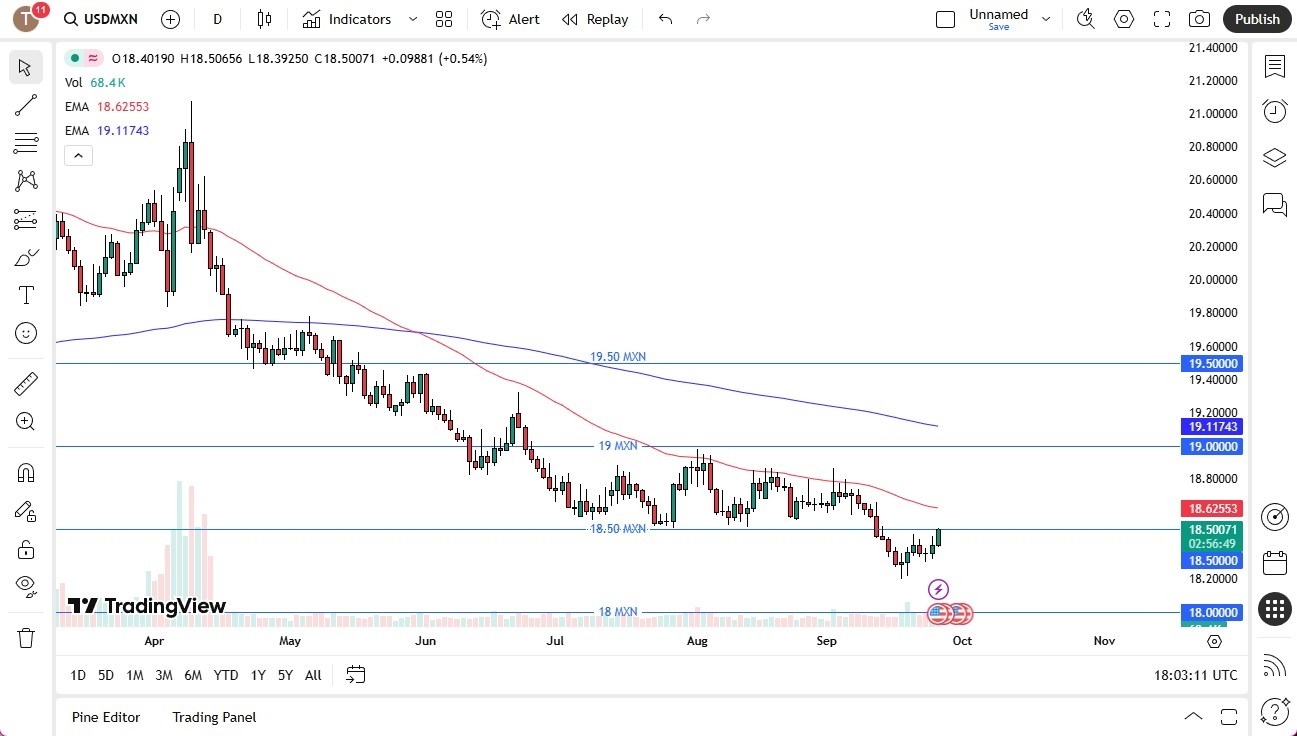Start bar Replay mode
1297x736 pixels.
click(x=595, y=19)
